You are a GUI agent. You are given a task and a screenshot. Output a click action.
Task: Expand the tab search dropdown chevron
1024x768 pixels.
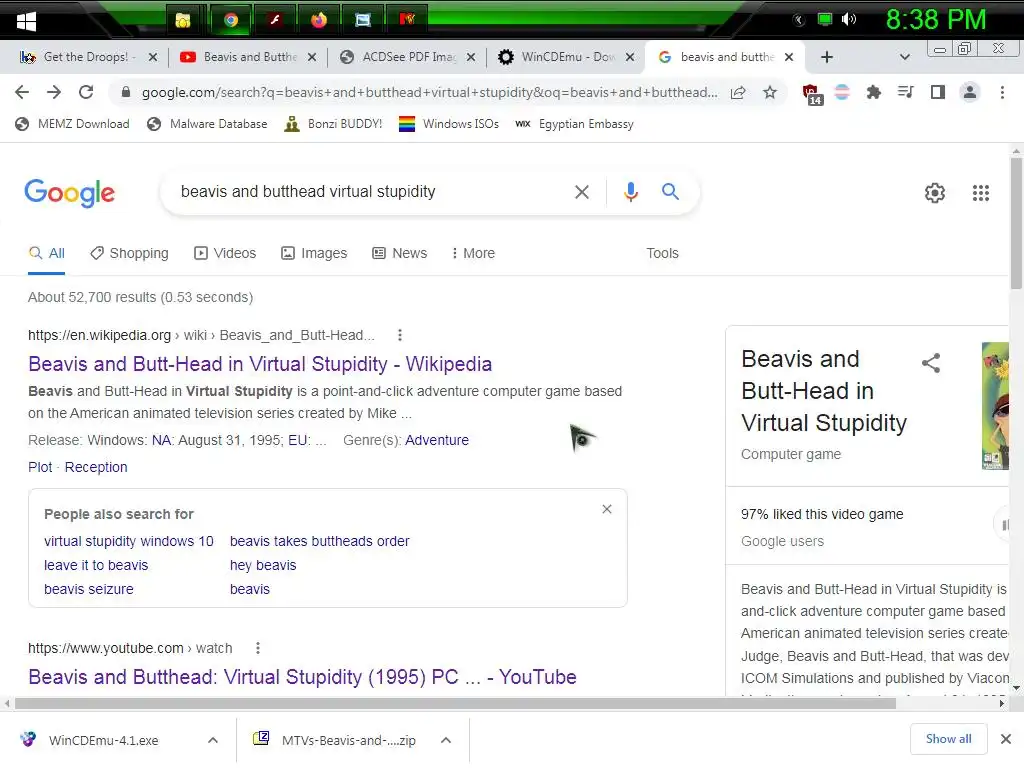coord(904,57)
